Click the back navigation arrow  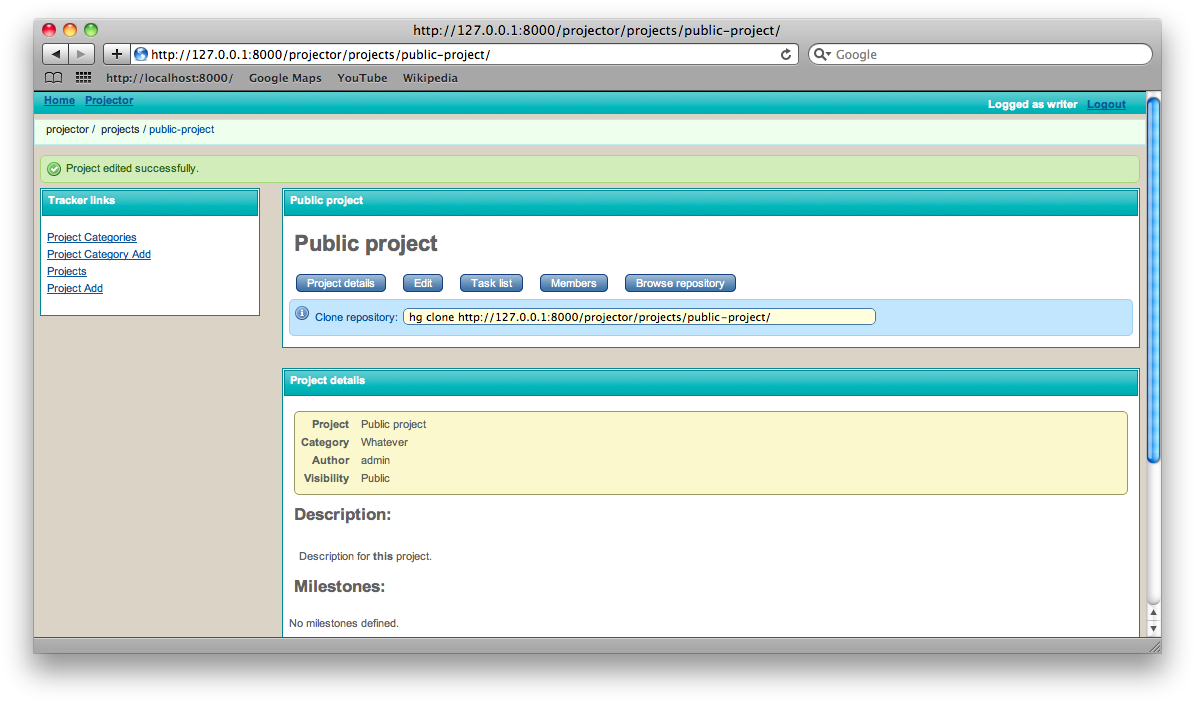(55, 54)
